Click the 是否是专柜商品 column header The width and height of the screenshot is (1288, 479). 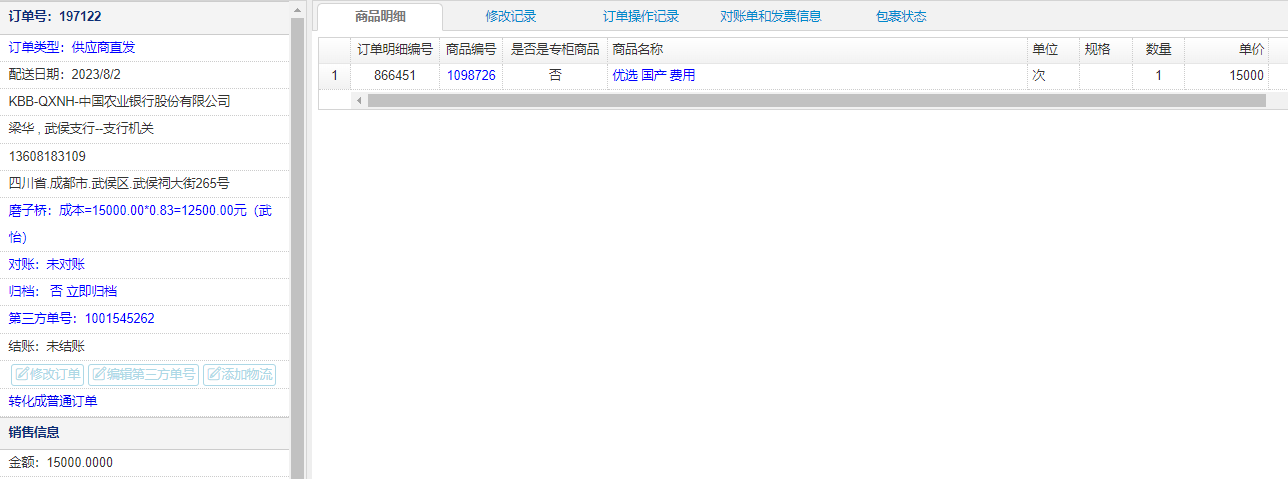(555, 49)
